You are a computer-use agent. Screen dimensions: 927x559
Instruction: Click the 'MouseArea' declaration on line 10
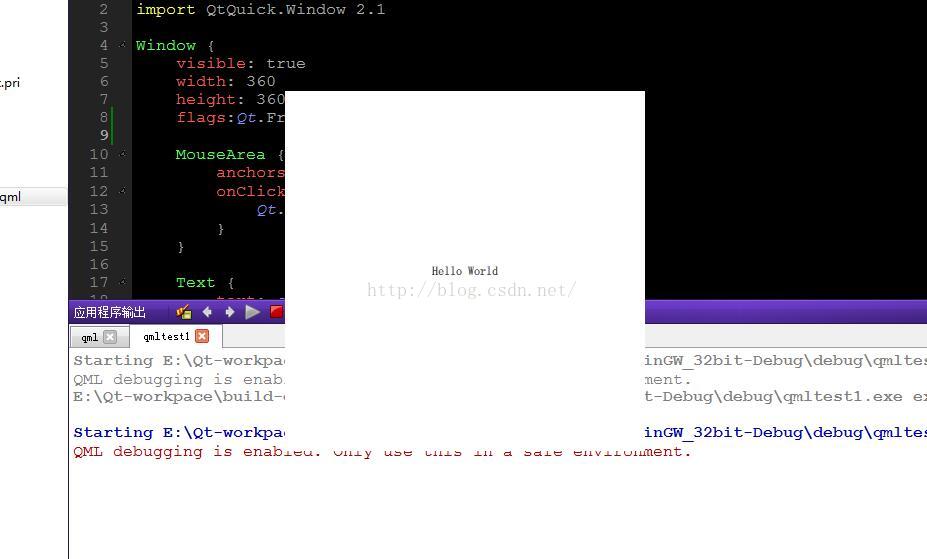click(220, 154)
